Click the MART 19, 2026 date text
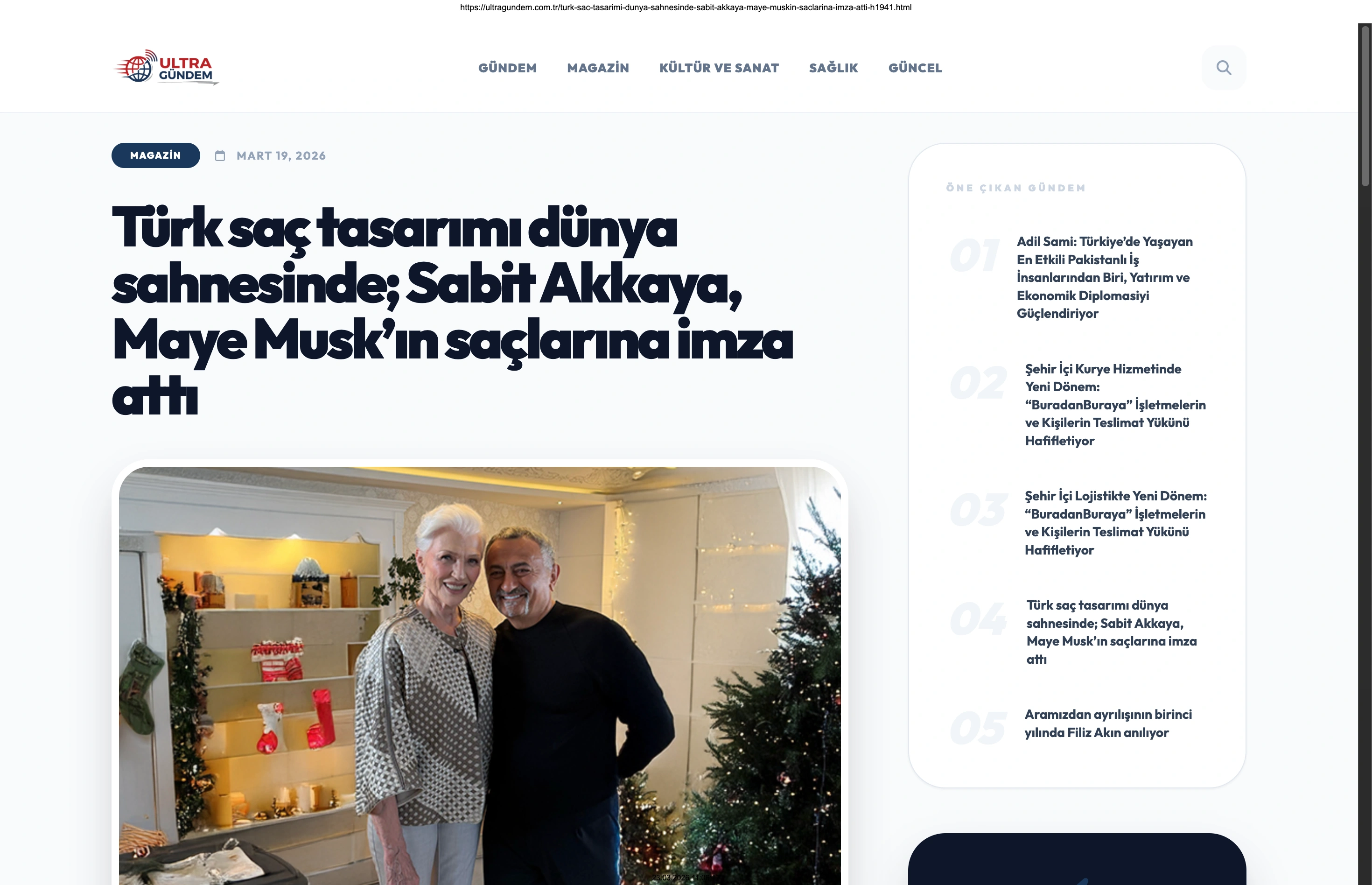1372x885 pixels. pyautogui.click(x=281, y=156)
